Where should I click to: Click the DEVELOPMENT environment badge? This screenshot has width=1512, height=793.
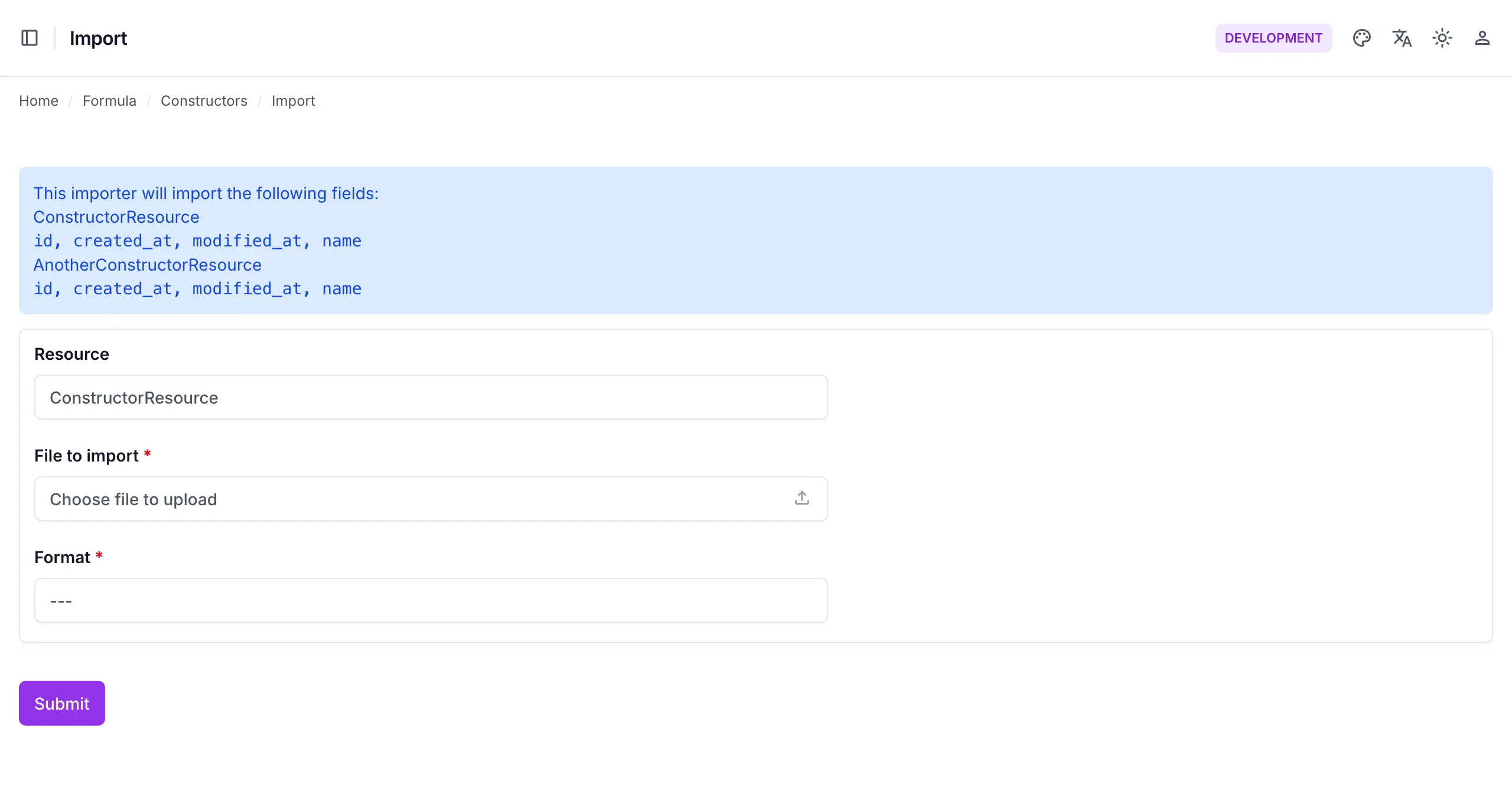(x=1273, y=38)
